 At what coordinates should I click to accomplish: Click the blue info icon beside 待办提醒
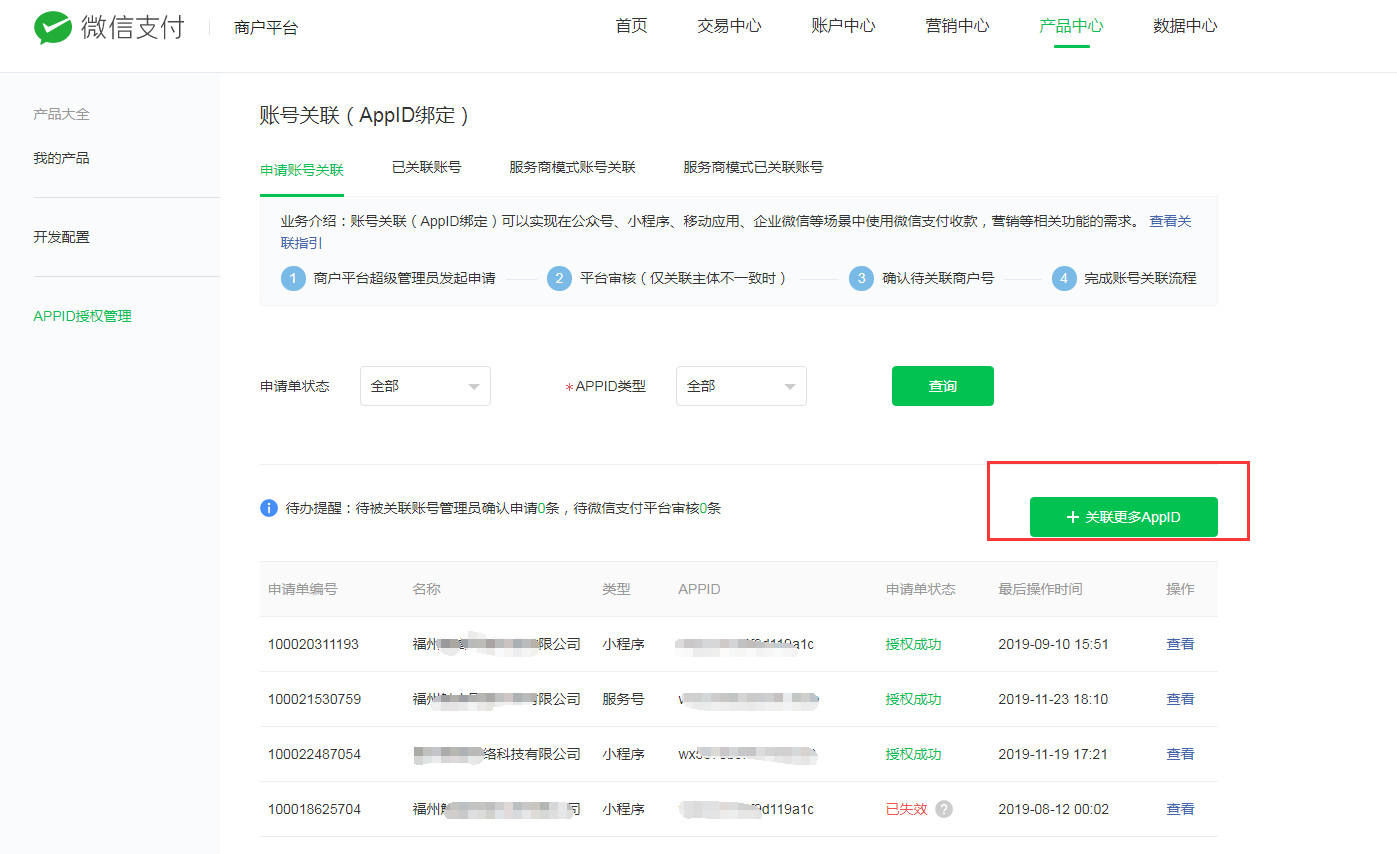pos(269,508)
